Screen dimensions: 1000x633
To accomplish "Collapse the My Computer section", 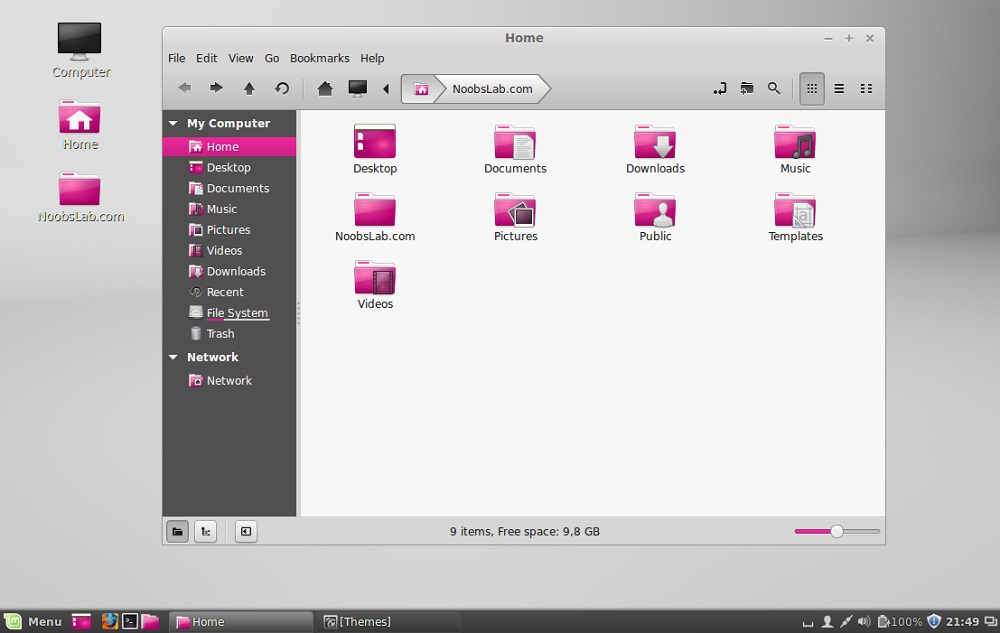I will (x=173, y=123).
